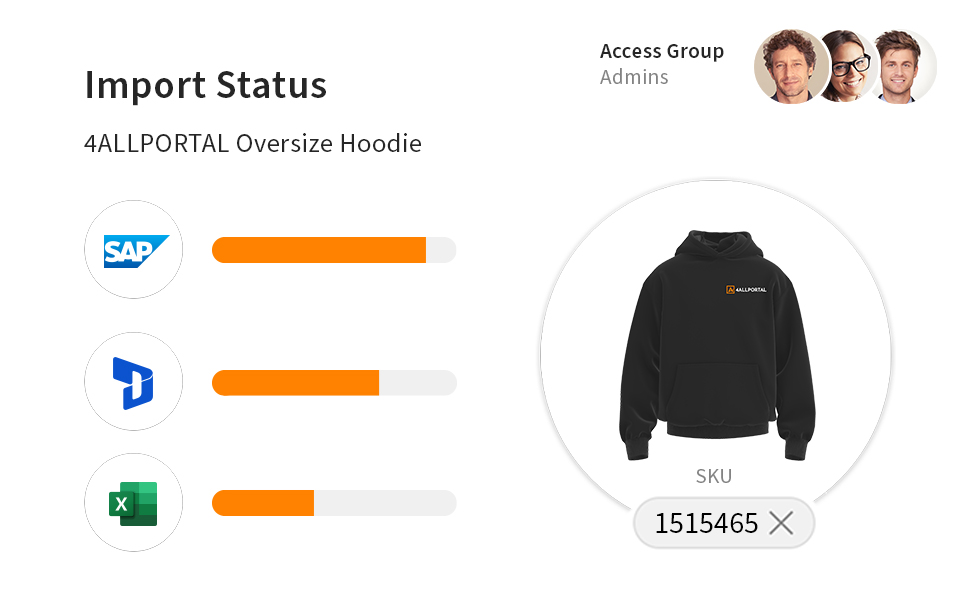Click the orange filled part of SAP bar
Image resolution: width=970 pixels, height=602 pixels.
pyautogui.click(x=319, y=250)
